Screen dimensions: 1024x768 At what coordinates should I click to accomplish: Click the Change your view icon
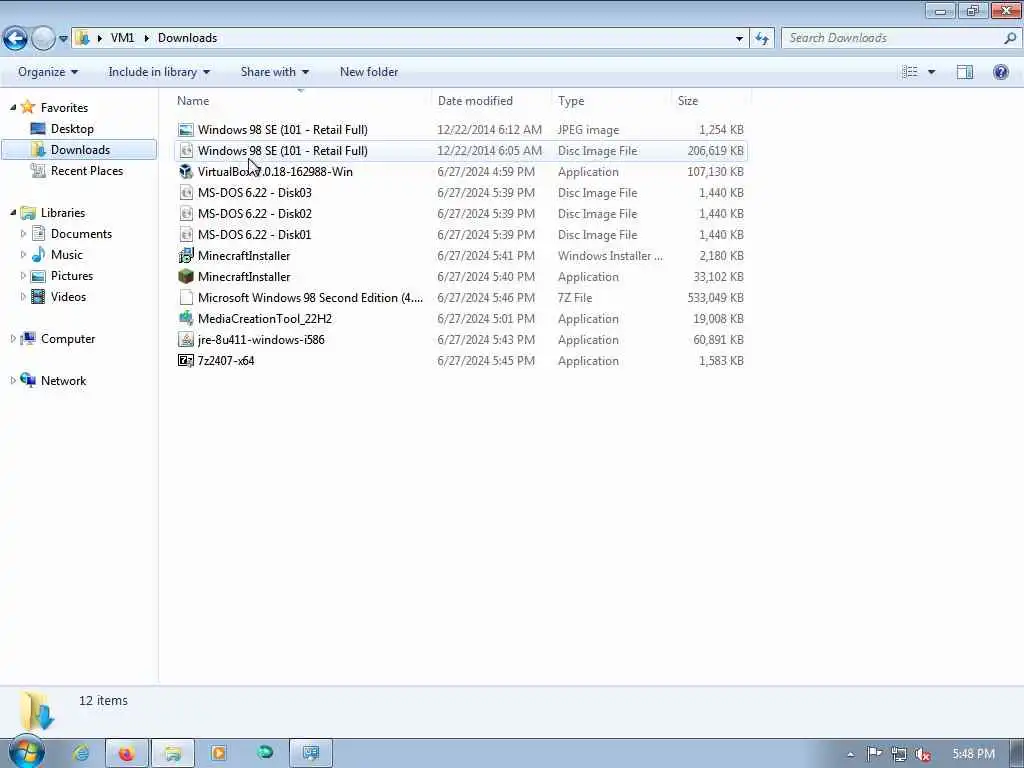[910, 72]
